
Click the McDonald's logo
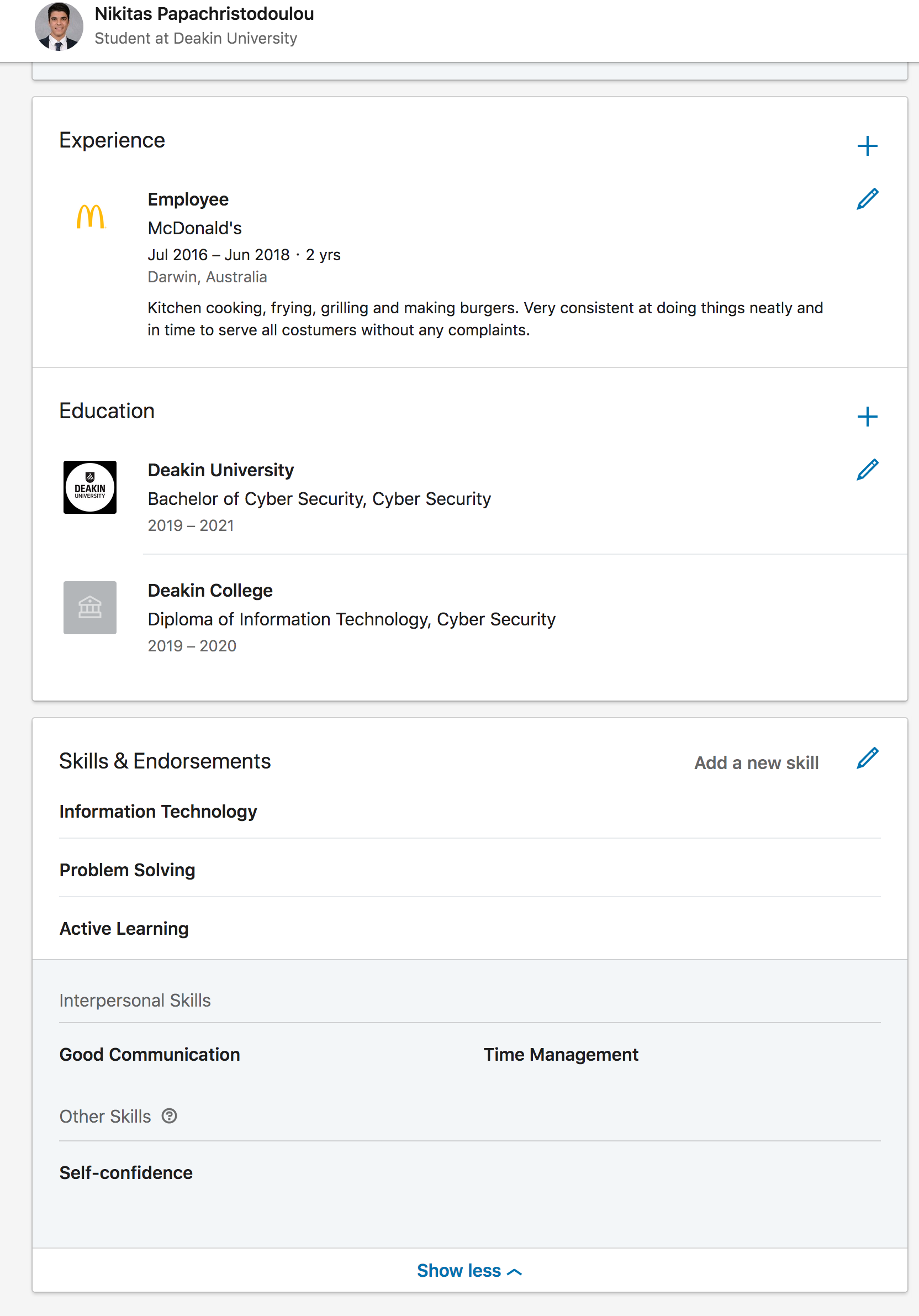coord(91,217)
